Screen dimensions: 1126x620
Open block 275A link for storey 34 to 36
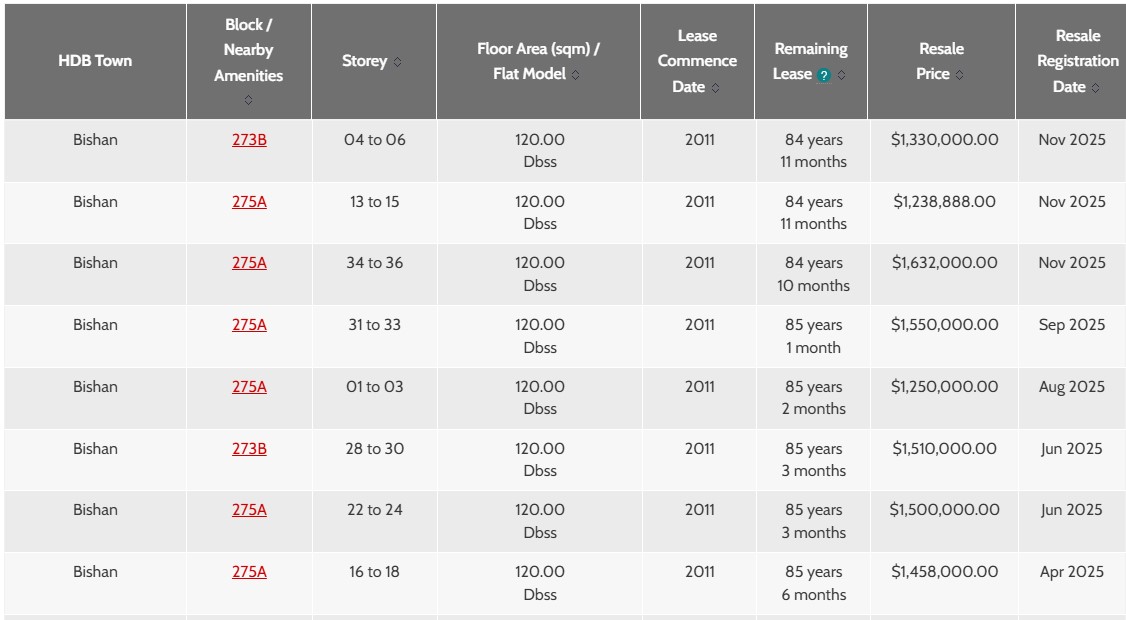[x=249, y=263]
